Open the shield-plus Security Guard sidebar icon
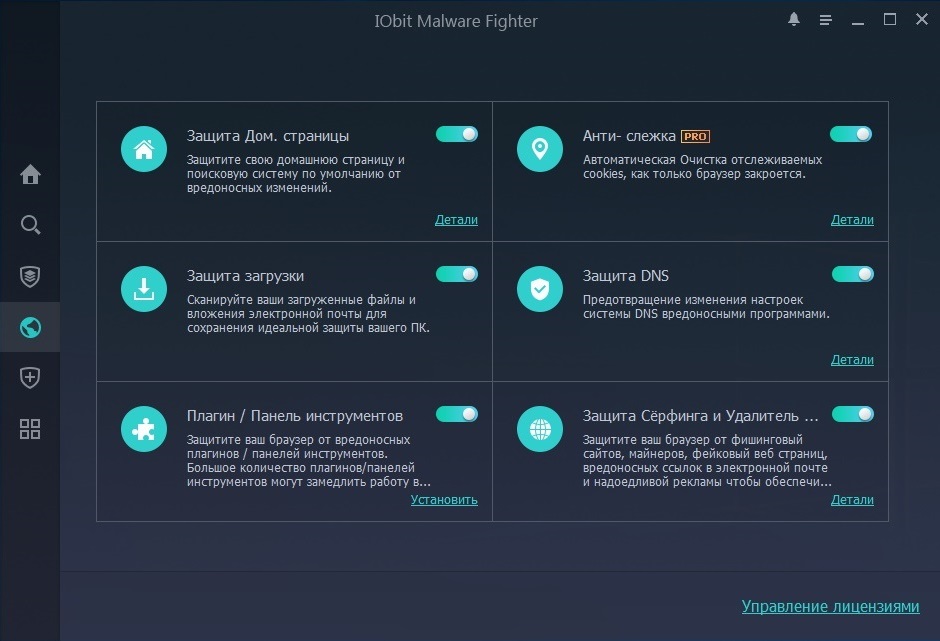 (30, 378)
